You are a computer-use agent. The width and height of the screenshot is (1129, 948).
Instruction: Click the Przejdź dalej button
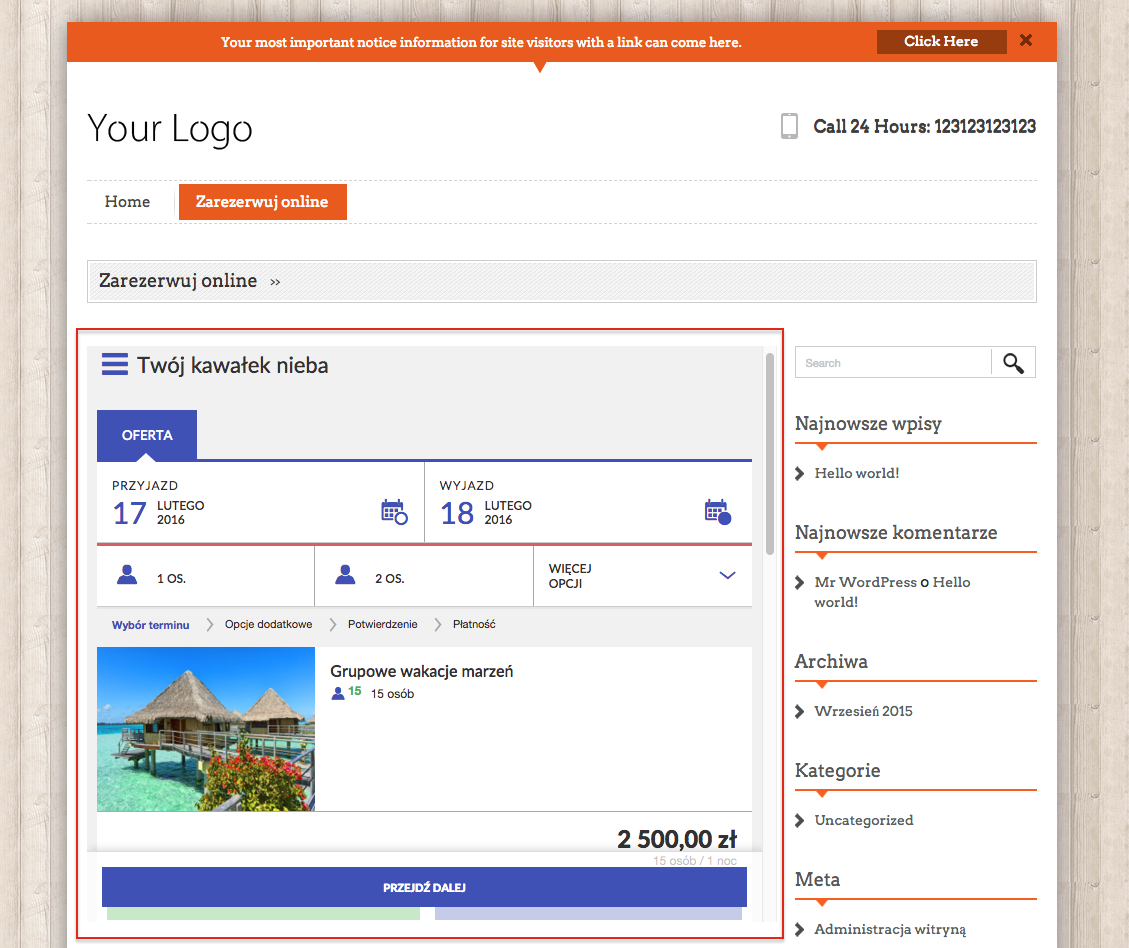point(424,887)
